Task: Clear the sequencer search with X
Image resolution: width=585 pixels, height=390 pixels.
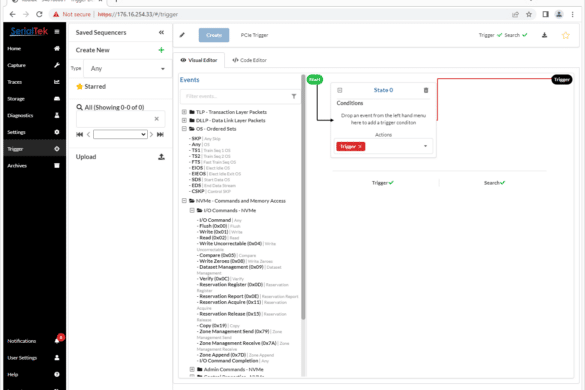Action: coord(157,119)
